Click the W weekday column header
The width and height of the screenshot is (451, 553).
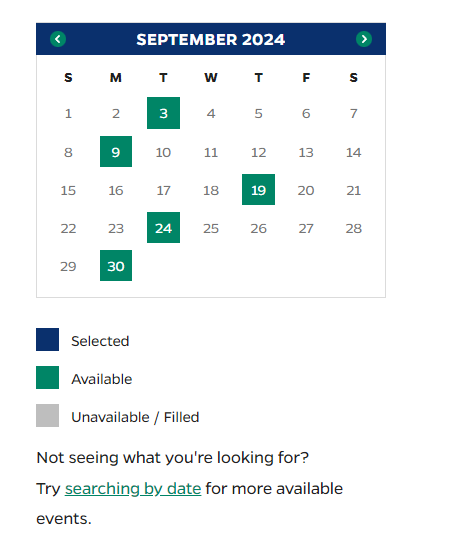(x=211, y=78)
